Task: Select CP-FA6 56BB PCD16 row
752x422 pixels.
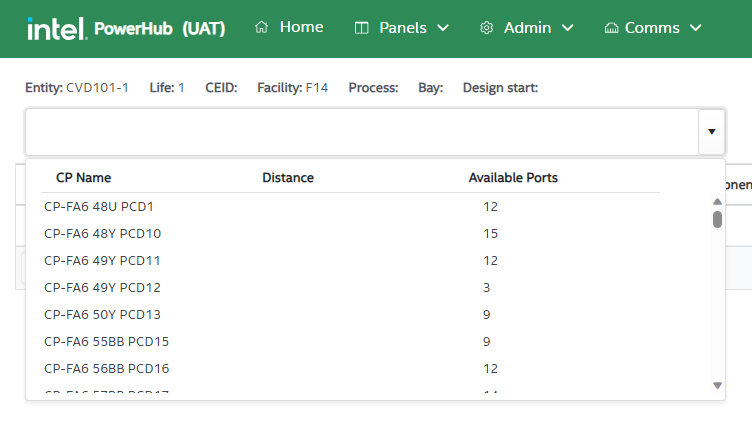Action: (106, 369)
